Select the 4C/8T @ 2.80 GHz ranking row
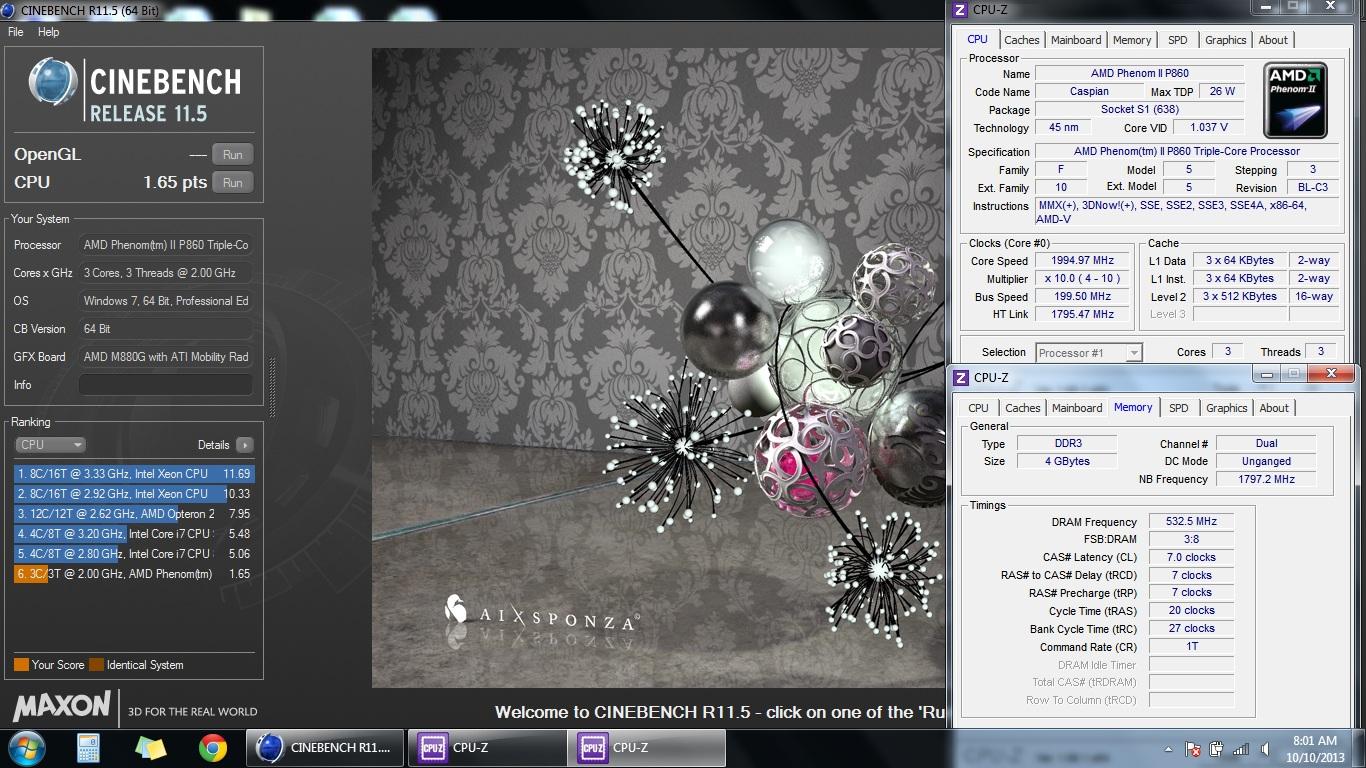The width and height of the screenshot is (1366, 768). [134, 554]
